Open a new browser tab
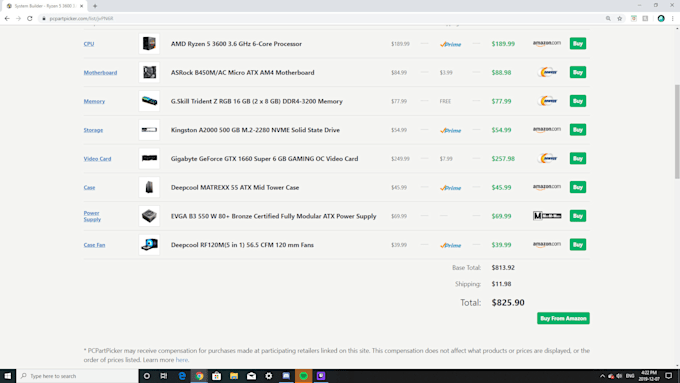This screenshot has width=680, height=383. 95,6
